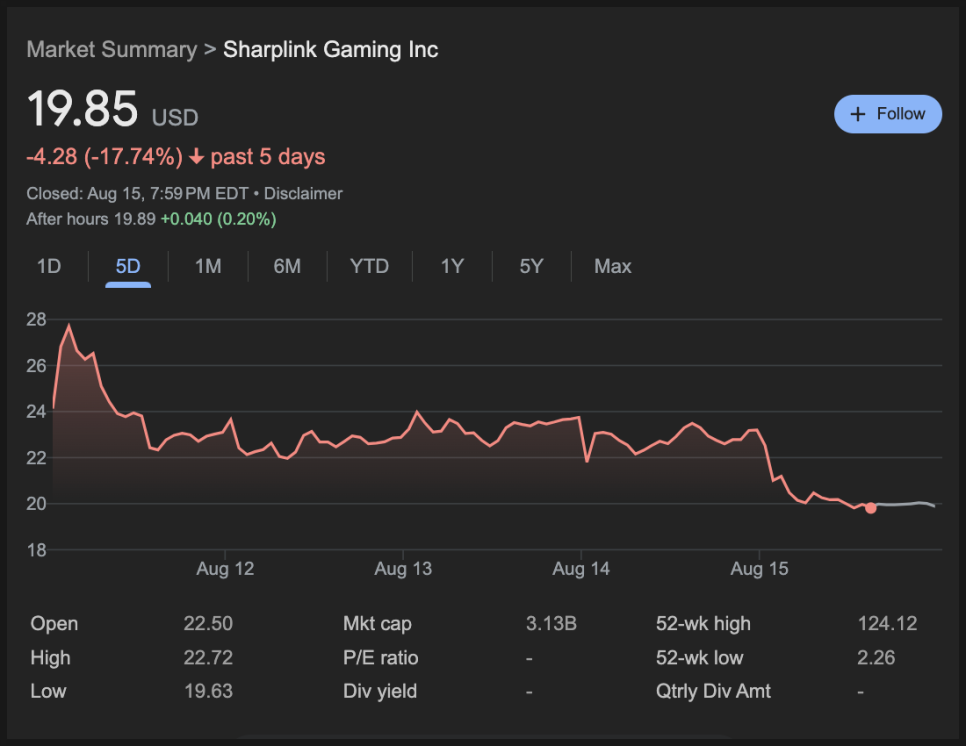Click the Aug 15 axis label
The image size is (966, 746).
pyautogui.click(x=759, y=569)
